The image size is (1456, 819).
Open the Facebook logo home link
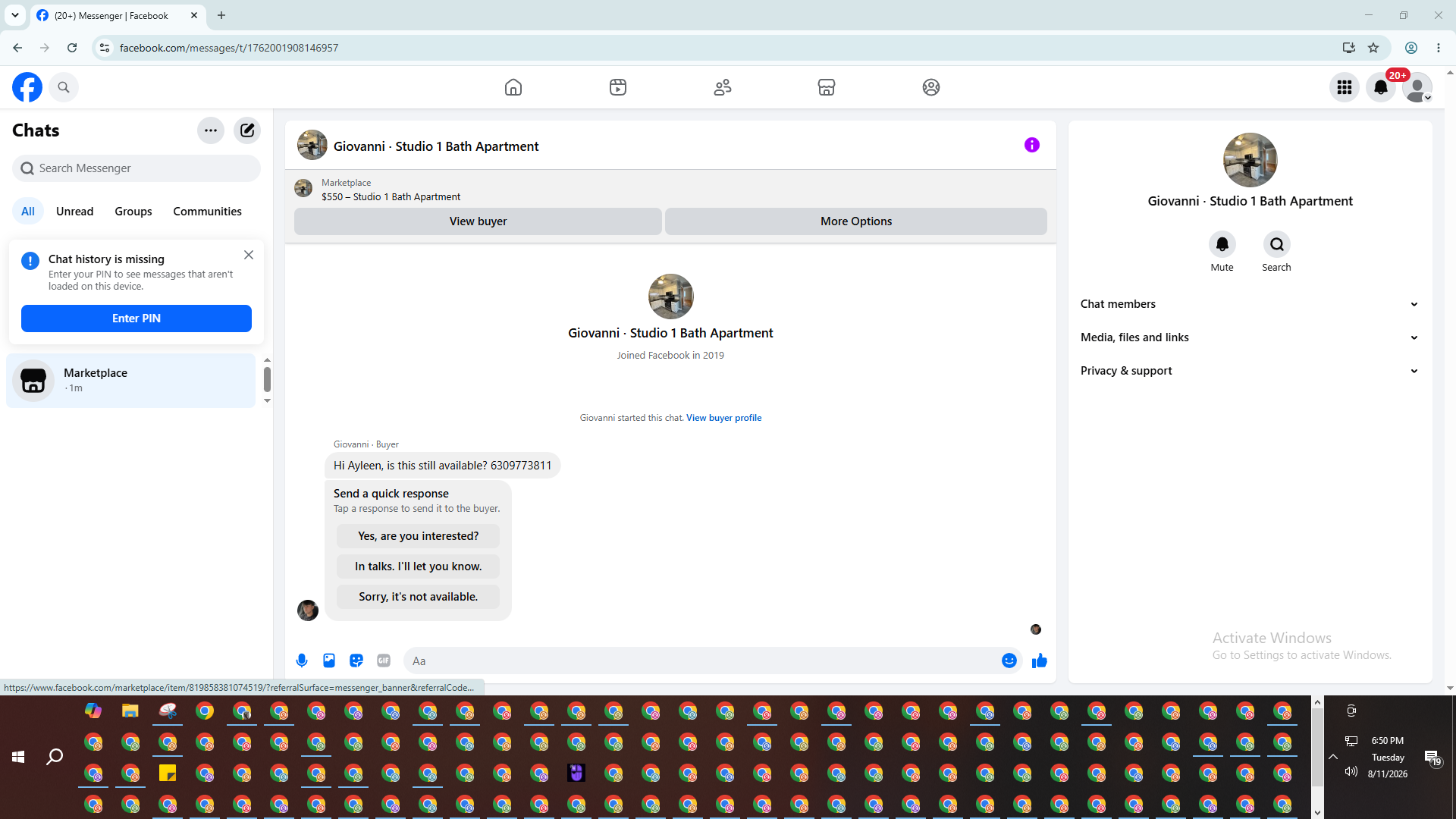pyautogui.click(x=27, y=87)
